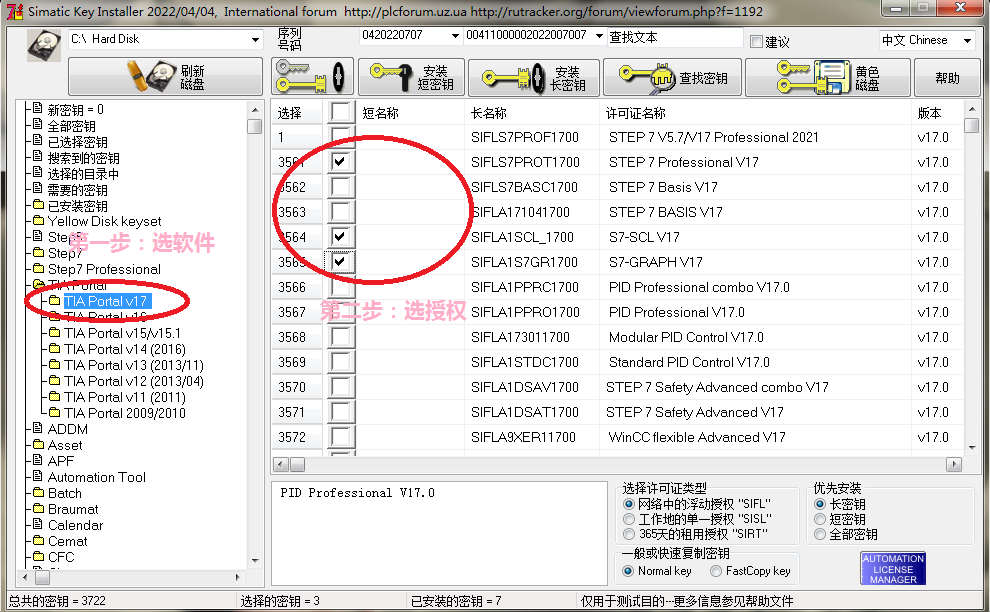
Task: Check the box for row 3568
Action: coord(340,337)
